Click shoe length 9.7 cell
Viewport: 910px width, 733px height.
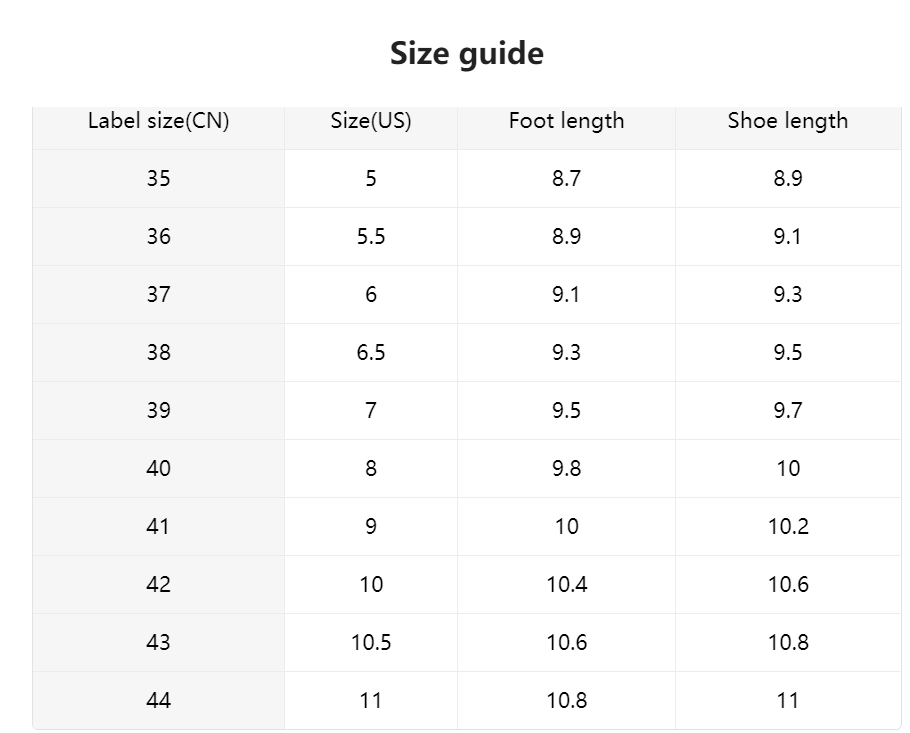pos(788,411)
